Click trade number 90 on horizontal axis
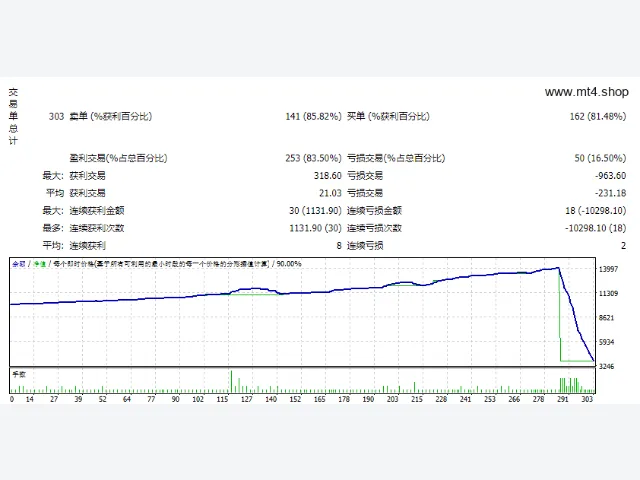The width and height of the screenshot is (640, 480). point(176,399)
